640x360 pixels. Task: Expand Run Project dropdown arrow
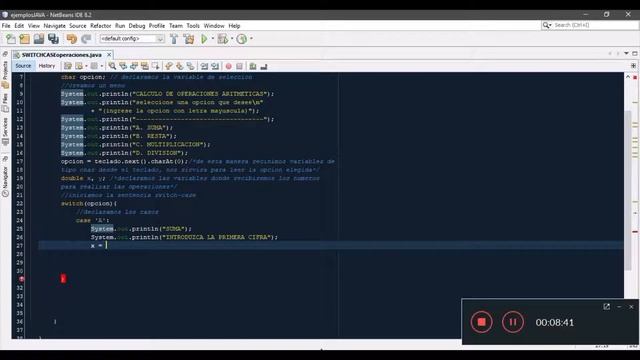pyautogui.click(x=213, y=39)
